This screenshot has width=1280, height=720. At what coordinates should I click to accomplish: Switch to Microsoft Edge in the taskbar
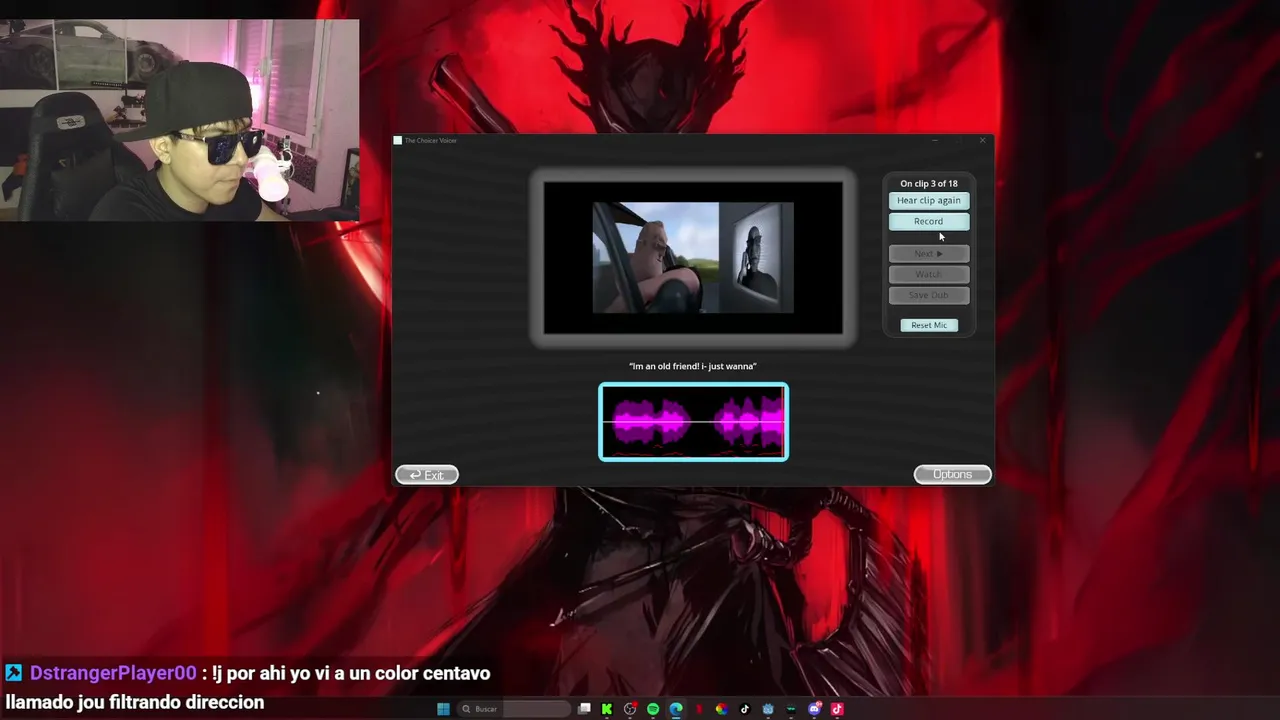pos(676,709)
